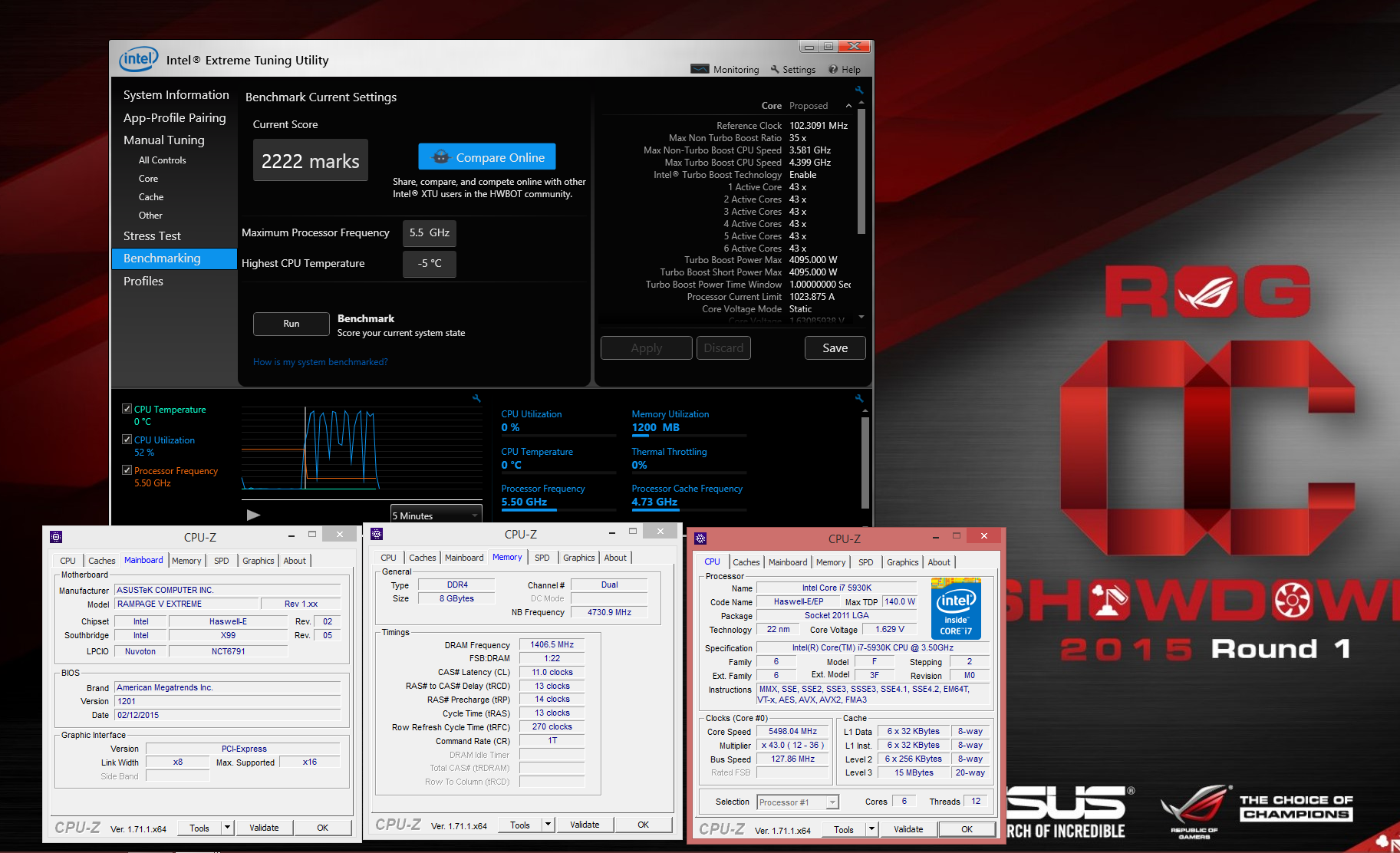Click up arrow of monitor panel scrollbar
This screenshot has width=1400, height=853.
coord(865,410)
